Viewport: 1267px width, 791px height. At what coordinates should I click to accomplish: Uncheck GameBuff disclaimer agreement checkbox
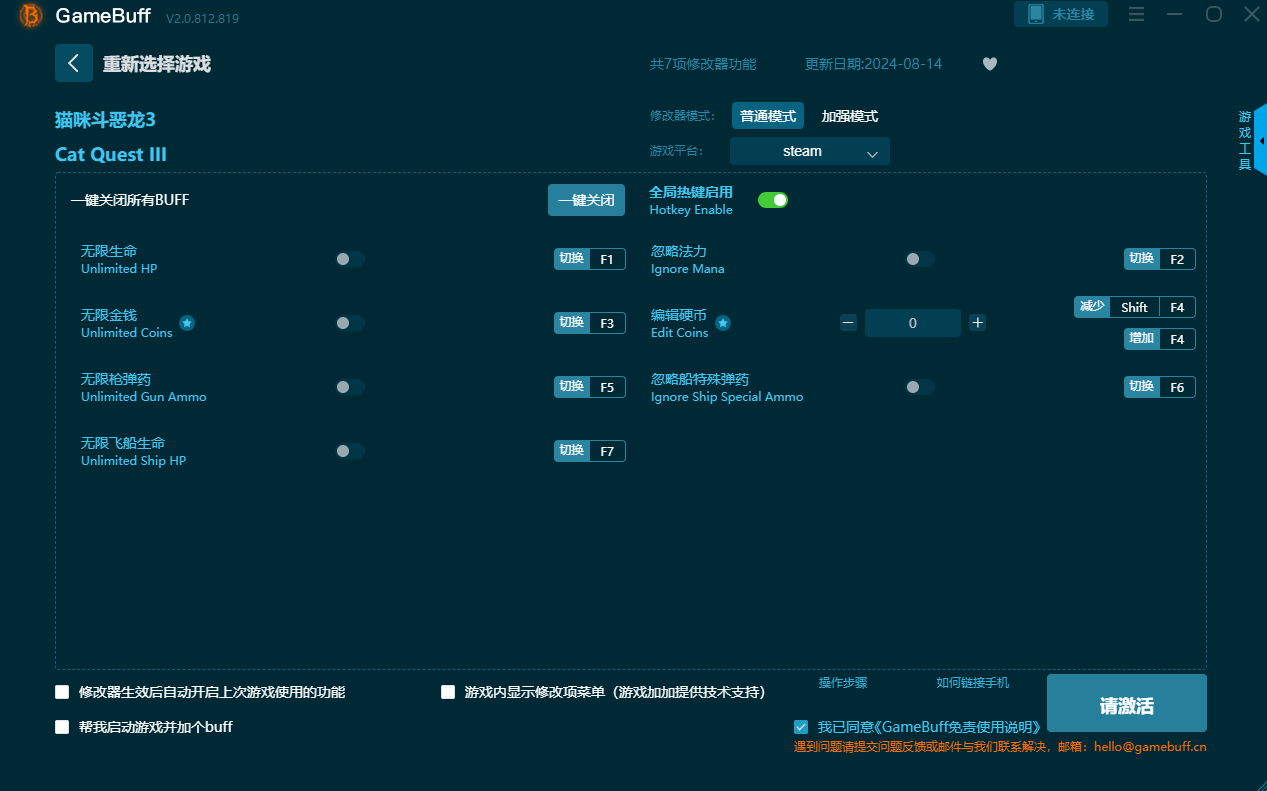[801, 727]
